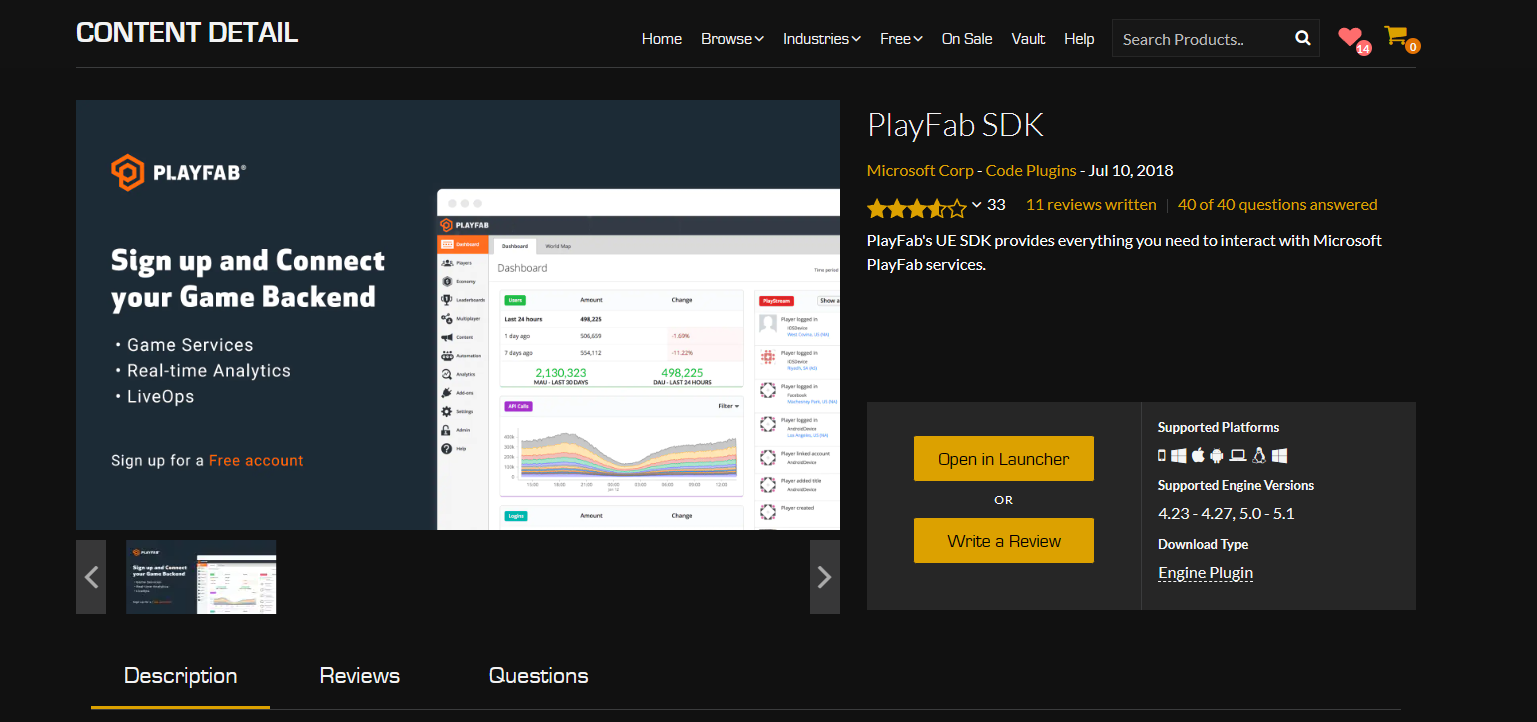Open the Microsoft Corp seller link
The image size is (1537, 722).
(x=920, y=171)
